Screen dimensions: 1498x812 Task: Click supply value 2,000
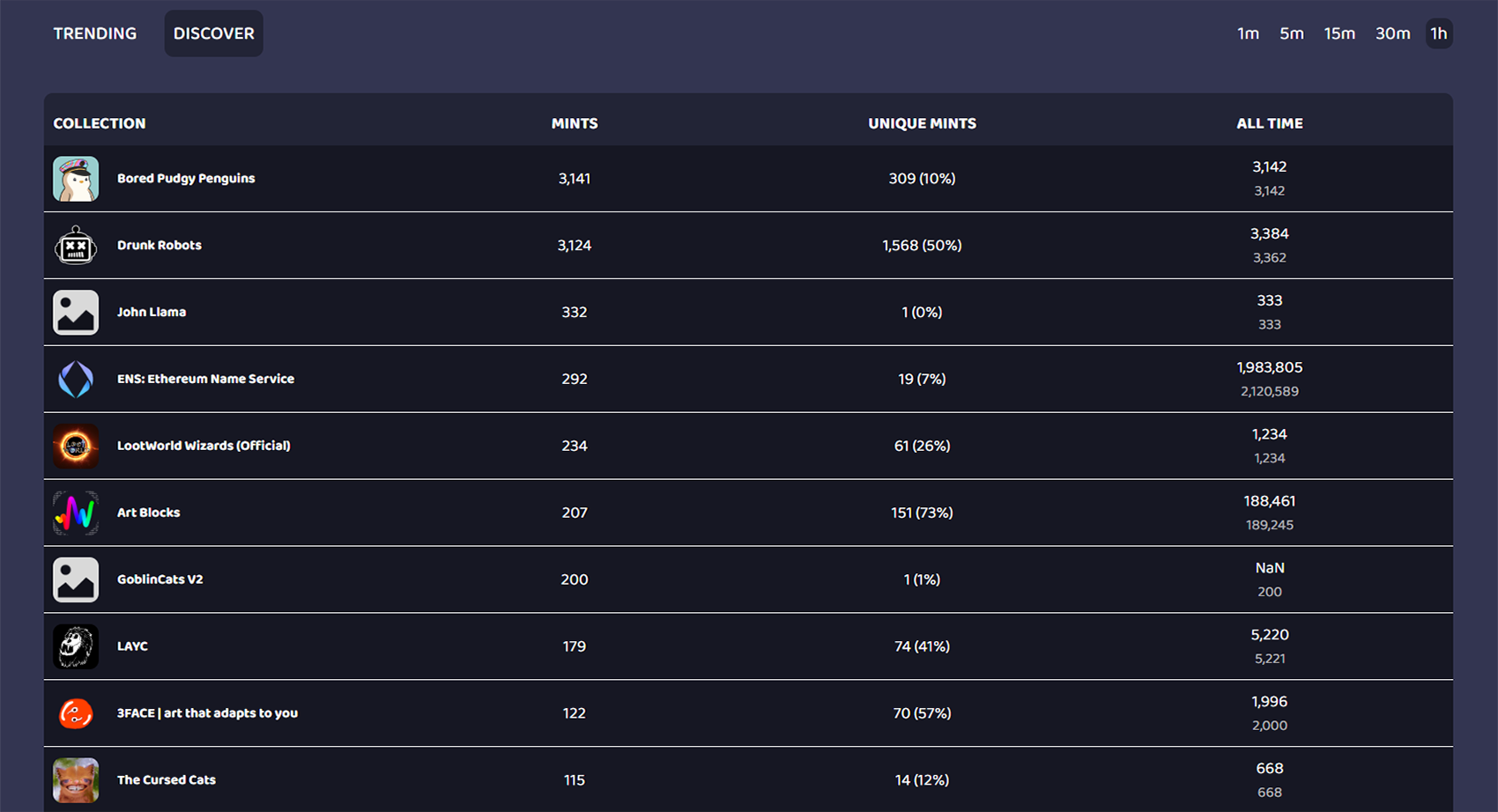point(1270,726)
